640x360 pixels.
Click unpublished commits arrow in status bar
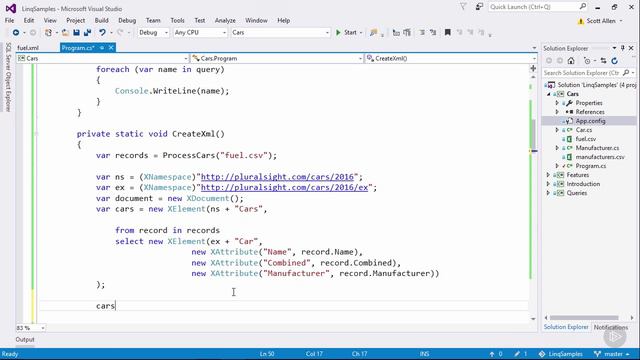pos(492,354)
